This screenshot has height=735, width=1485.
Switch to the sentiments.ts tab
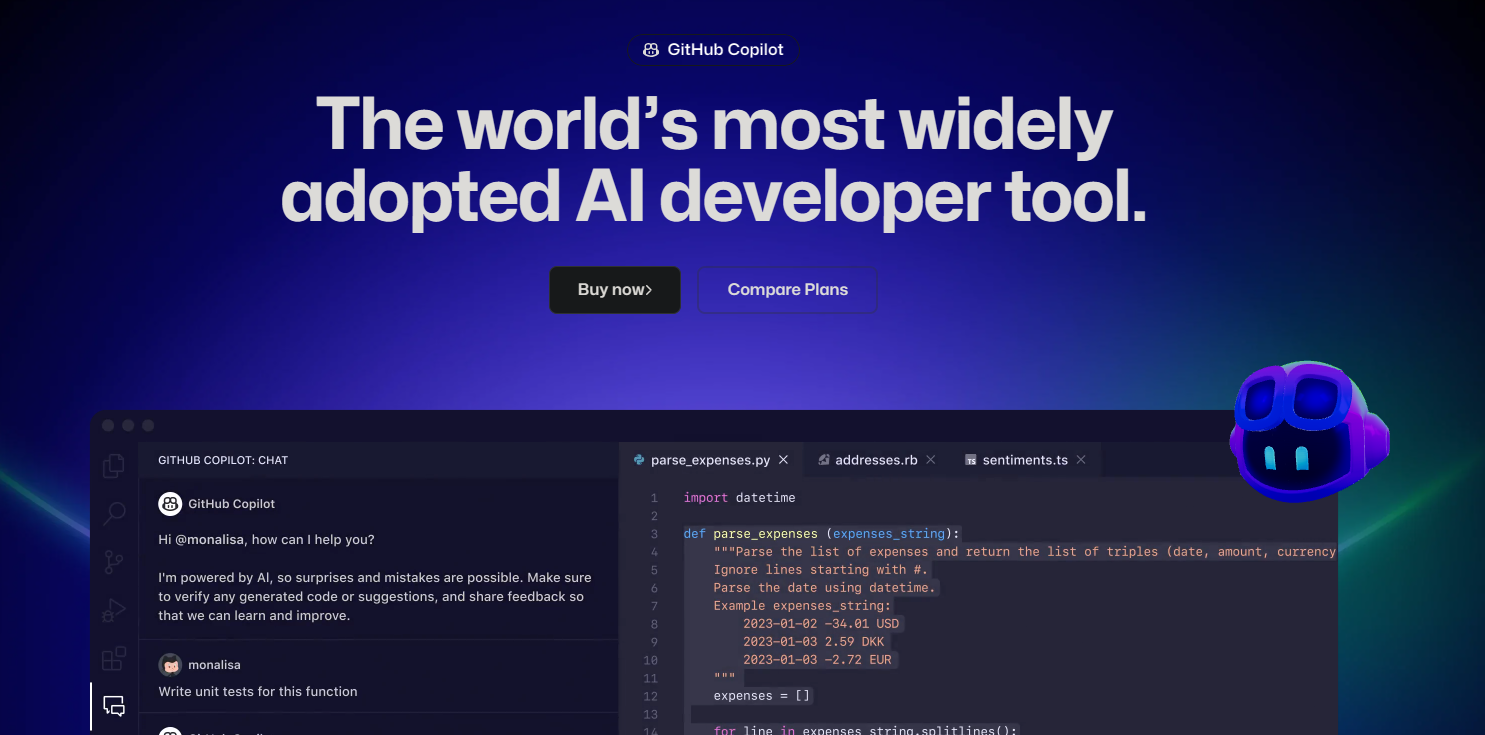click(1026, 460)
